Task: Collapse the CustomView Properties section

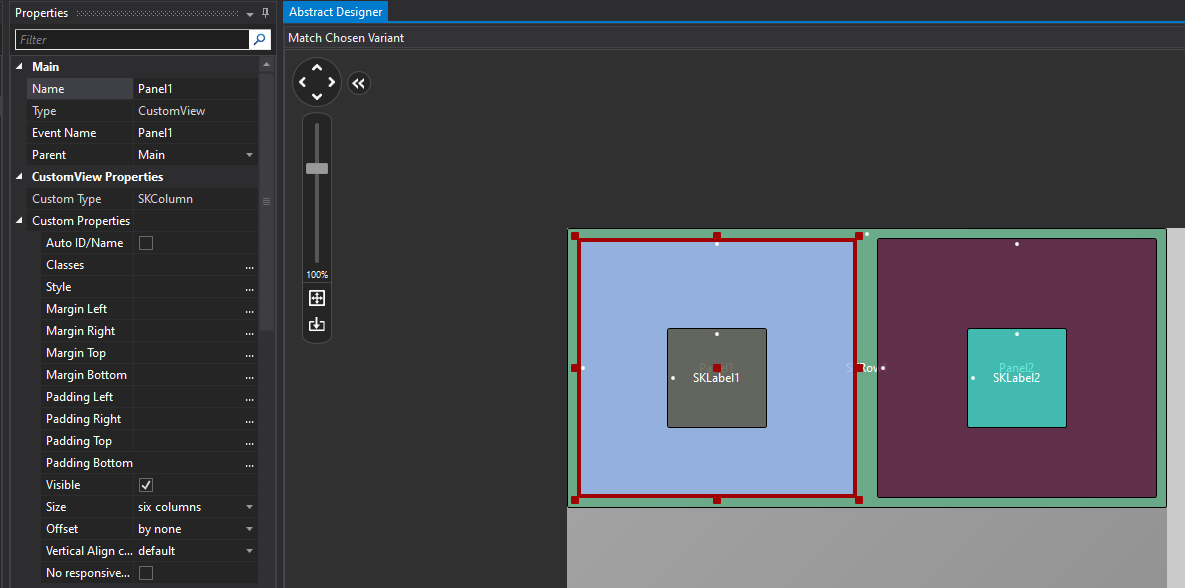Action: [19, 177]
